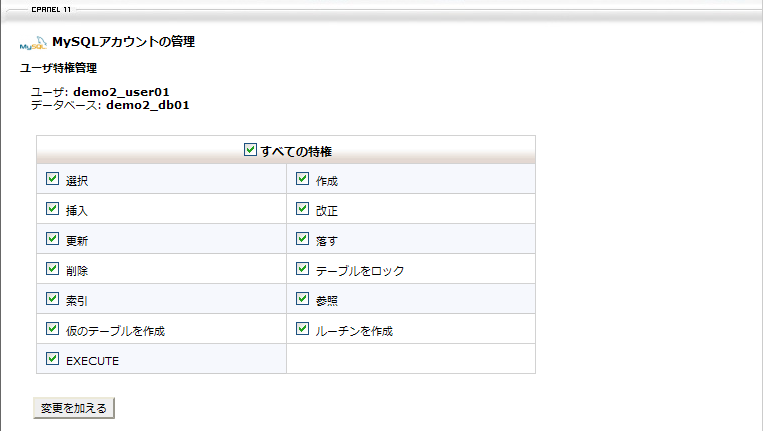763x431 pixels.
Task: Uncheck the 落す privilege checkbox
Action: coord(303,239)
